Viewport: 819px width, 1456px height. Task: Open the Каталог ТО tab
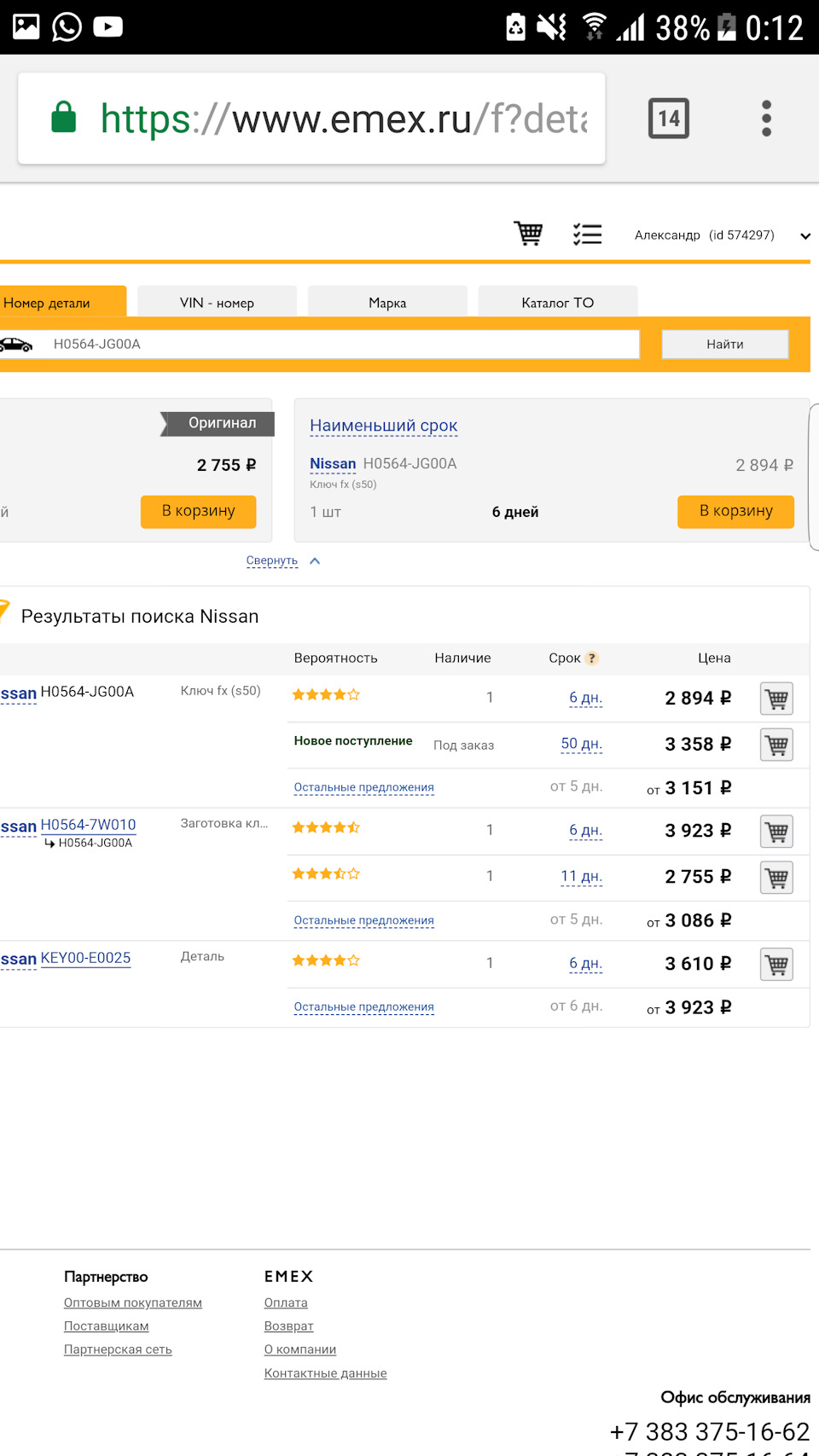pos(558,302)
